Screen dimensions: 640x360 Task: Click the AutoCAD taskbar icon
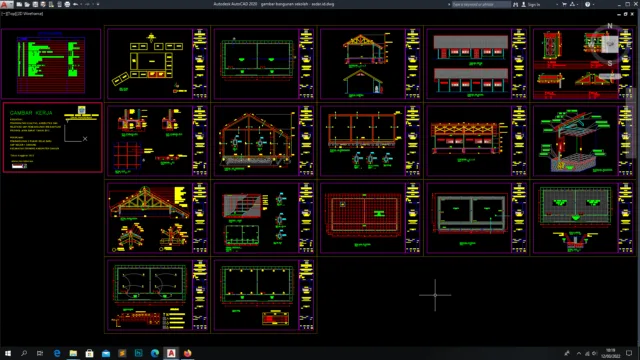tap(171, 353)
